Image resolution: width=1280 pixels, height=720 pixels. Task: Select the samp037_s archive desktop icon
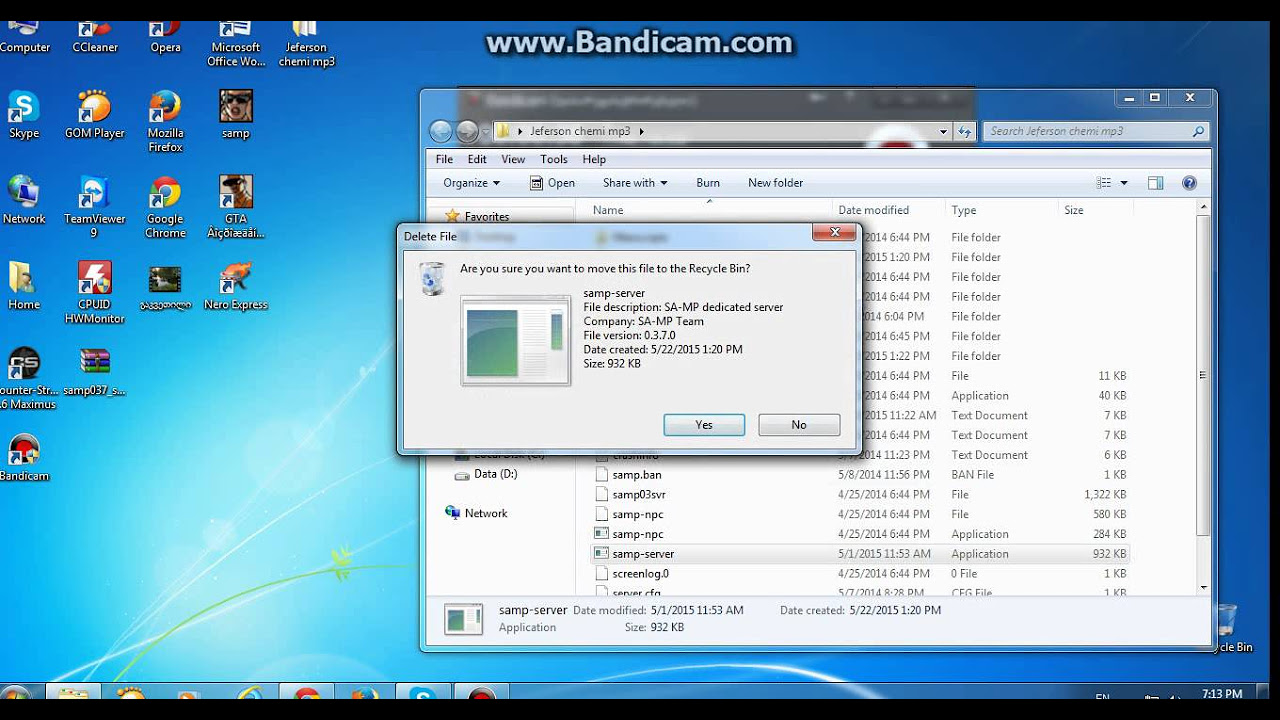(x=94, y=373)
